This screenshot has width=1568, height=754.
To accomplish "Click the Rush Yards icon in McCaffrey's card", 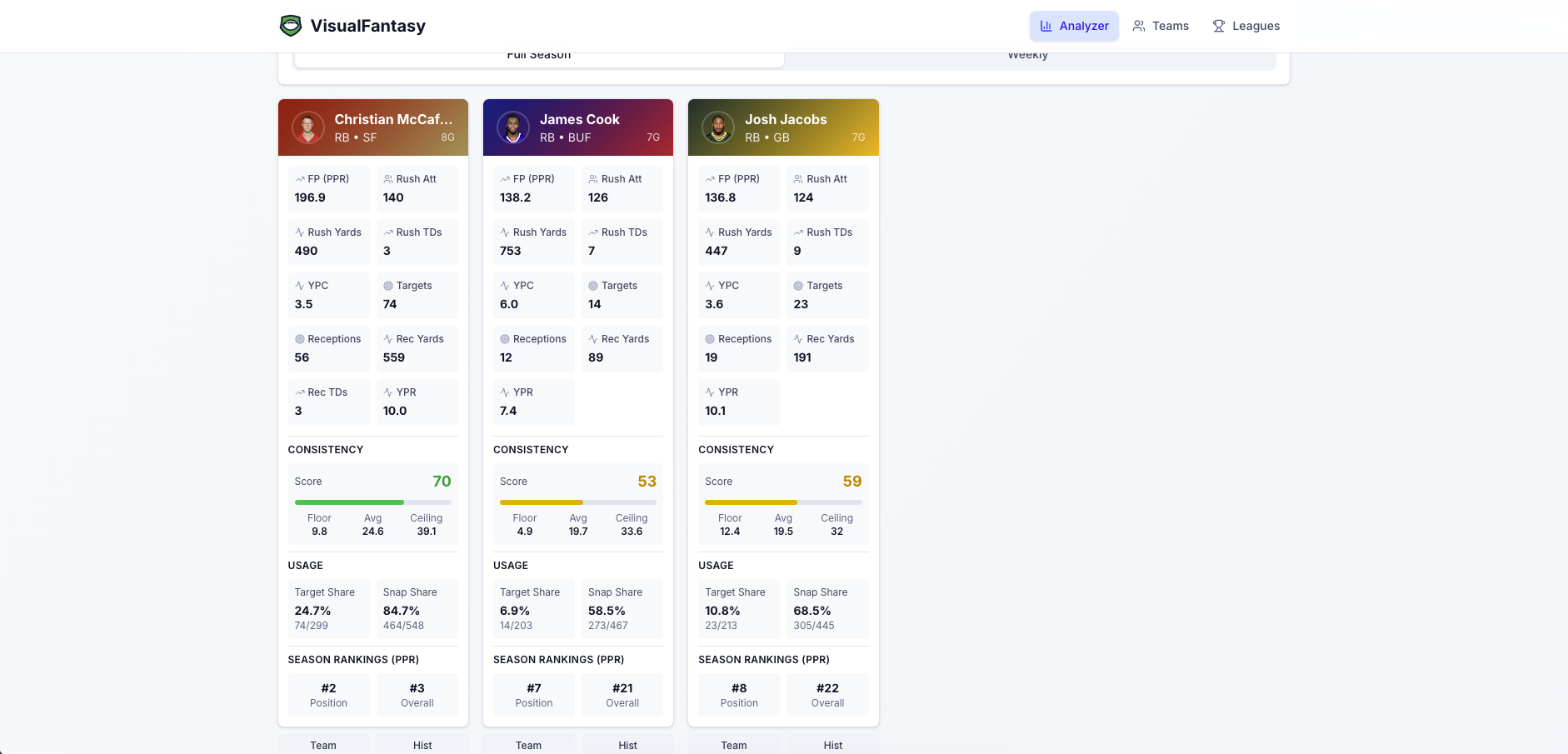I will pos(300,232).
